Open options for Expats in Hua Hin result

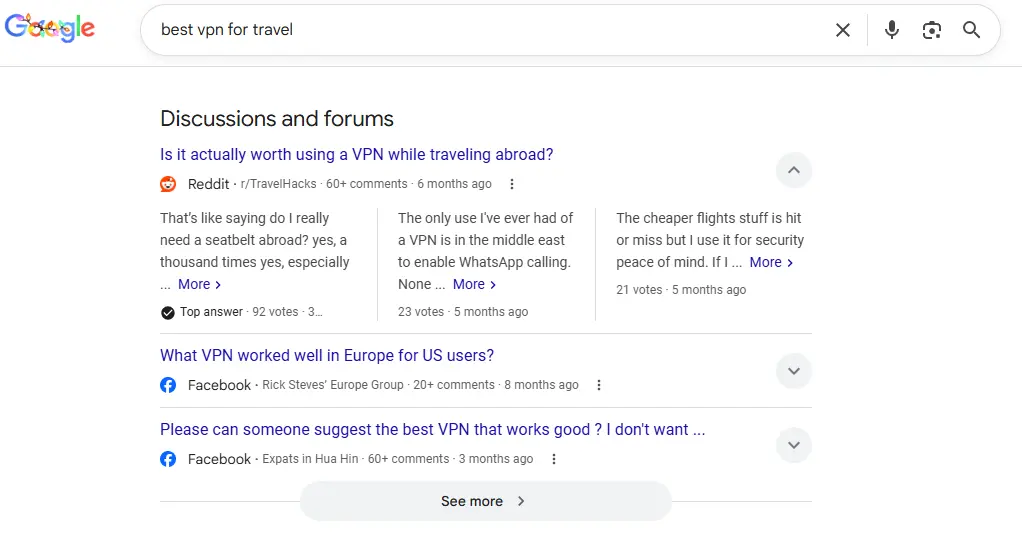coord(554,459)
